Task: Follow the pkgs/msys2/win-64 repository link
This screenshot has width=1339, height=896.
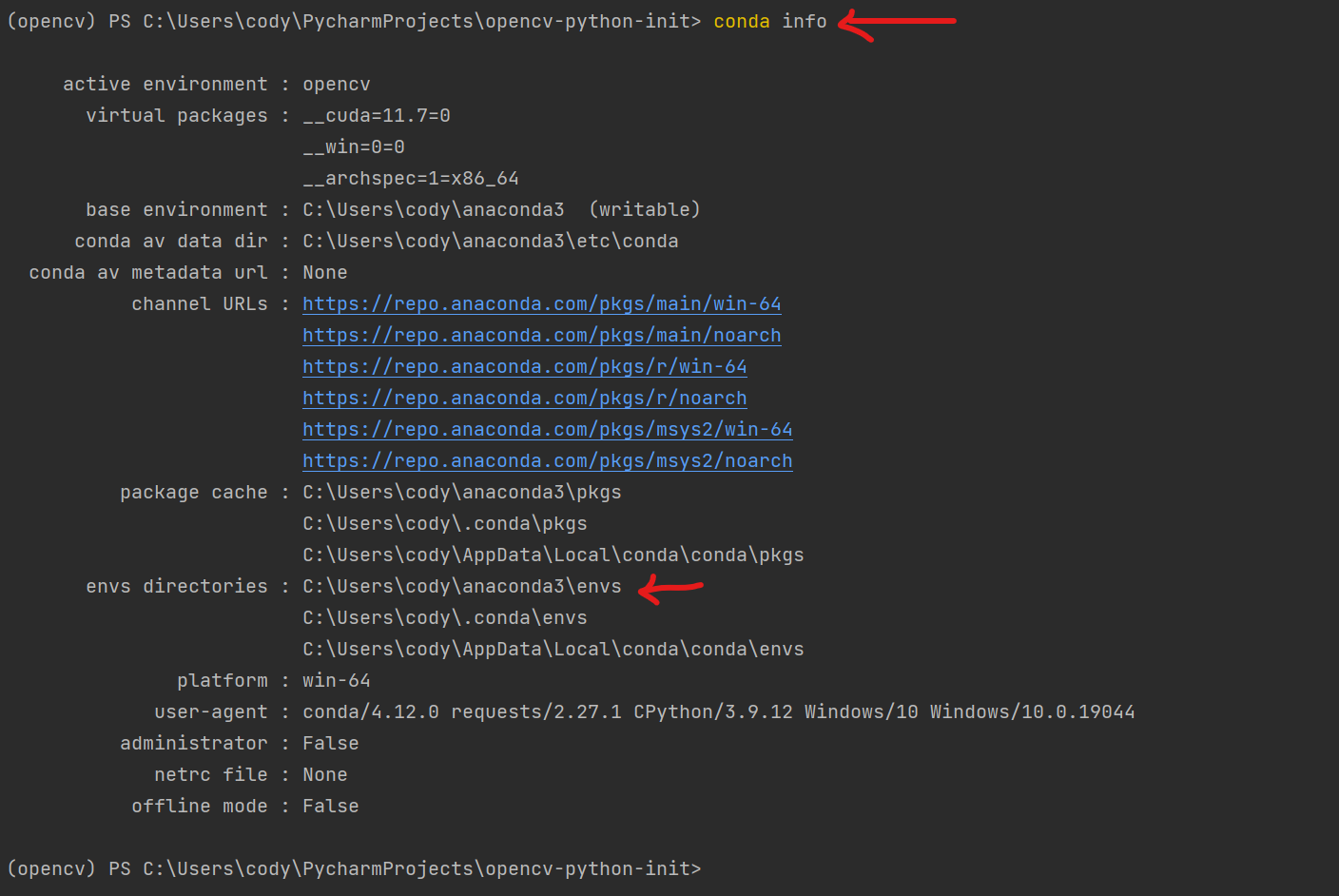Action: (x=547, y=430)
